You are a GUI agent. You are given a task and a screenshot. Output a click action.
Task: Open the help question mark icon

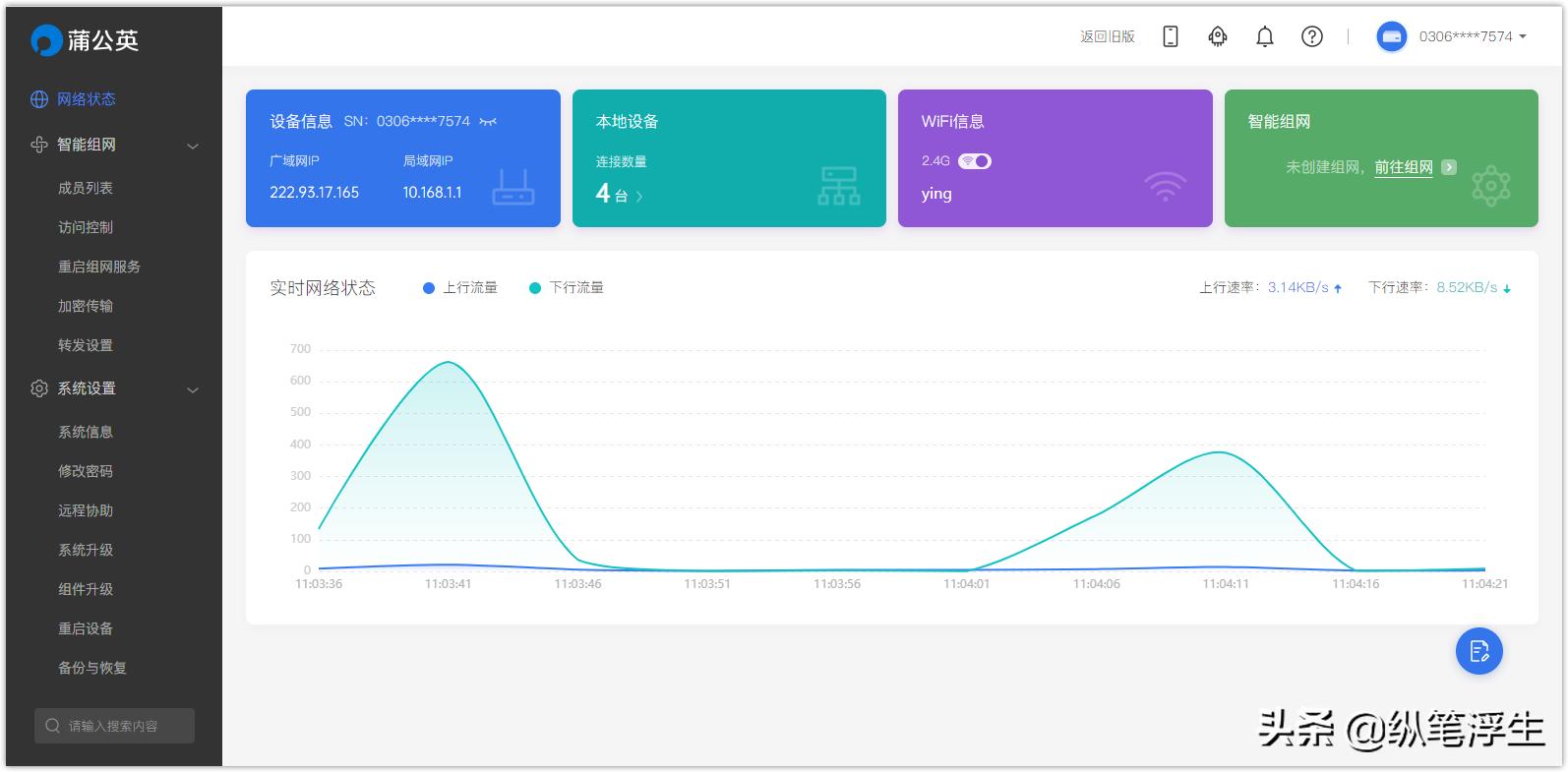tap(1311, 36)
